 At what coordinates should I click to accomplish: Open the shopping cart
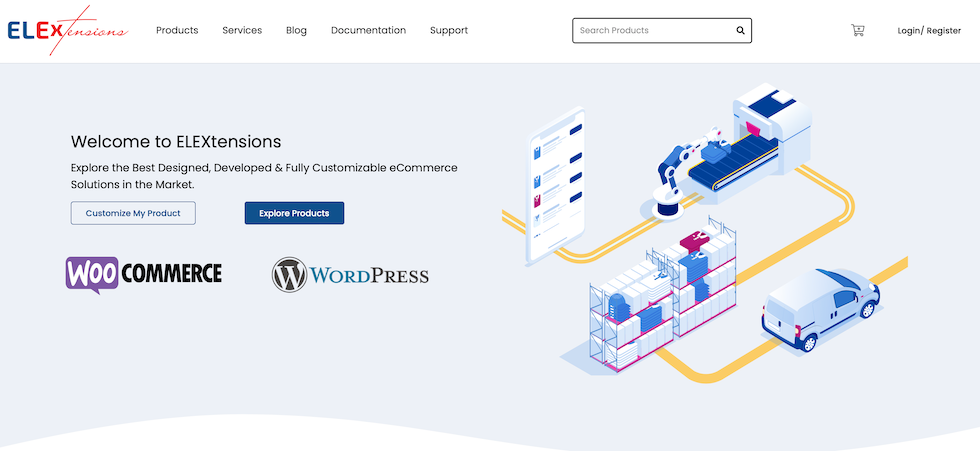[x=857, y=31]
